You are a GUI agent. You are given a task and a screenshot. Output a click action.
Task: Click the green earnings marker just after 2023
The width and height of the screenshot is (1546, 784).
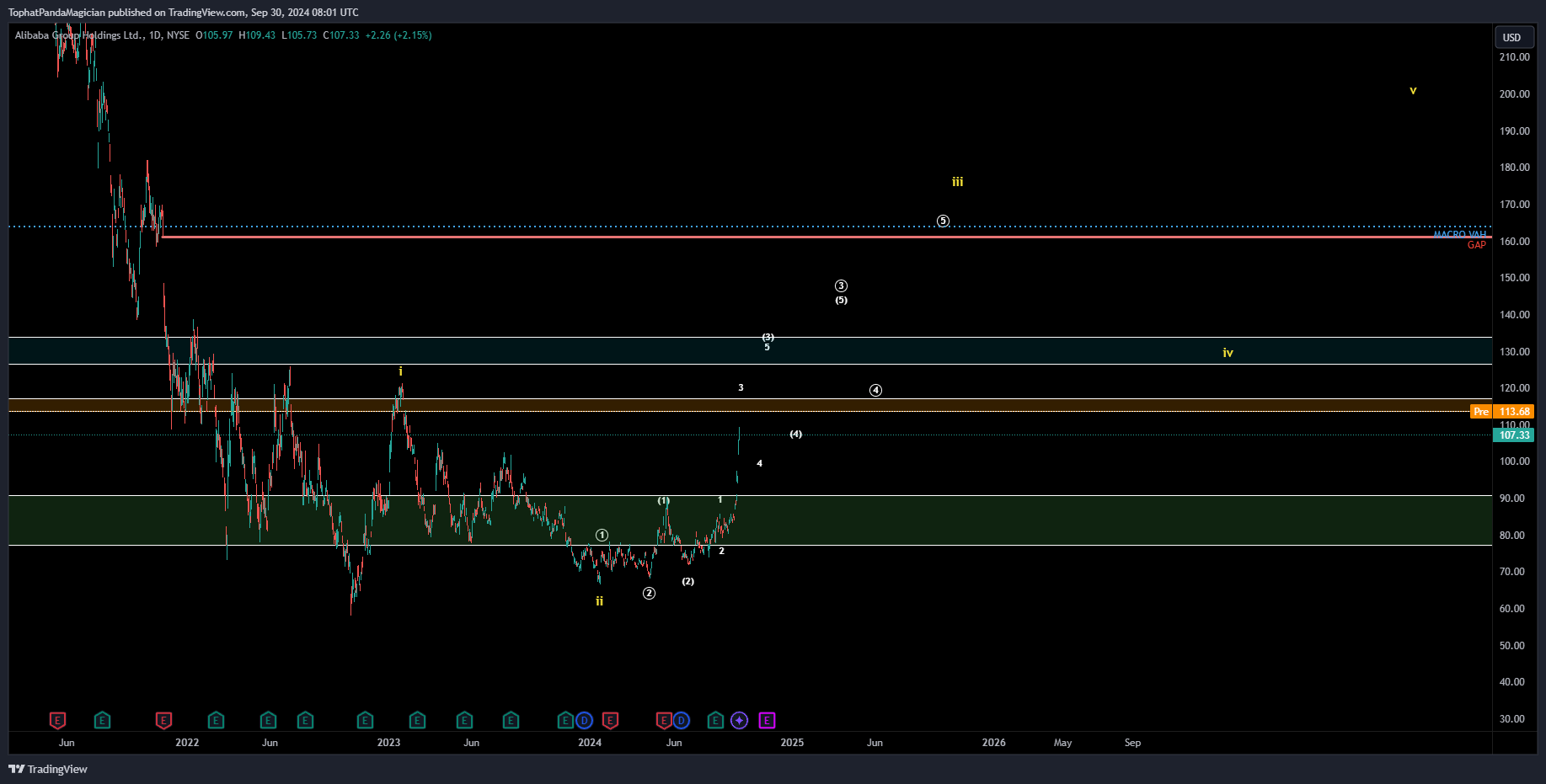click(417, 720)
